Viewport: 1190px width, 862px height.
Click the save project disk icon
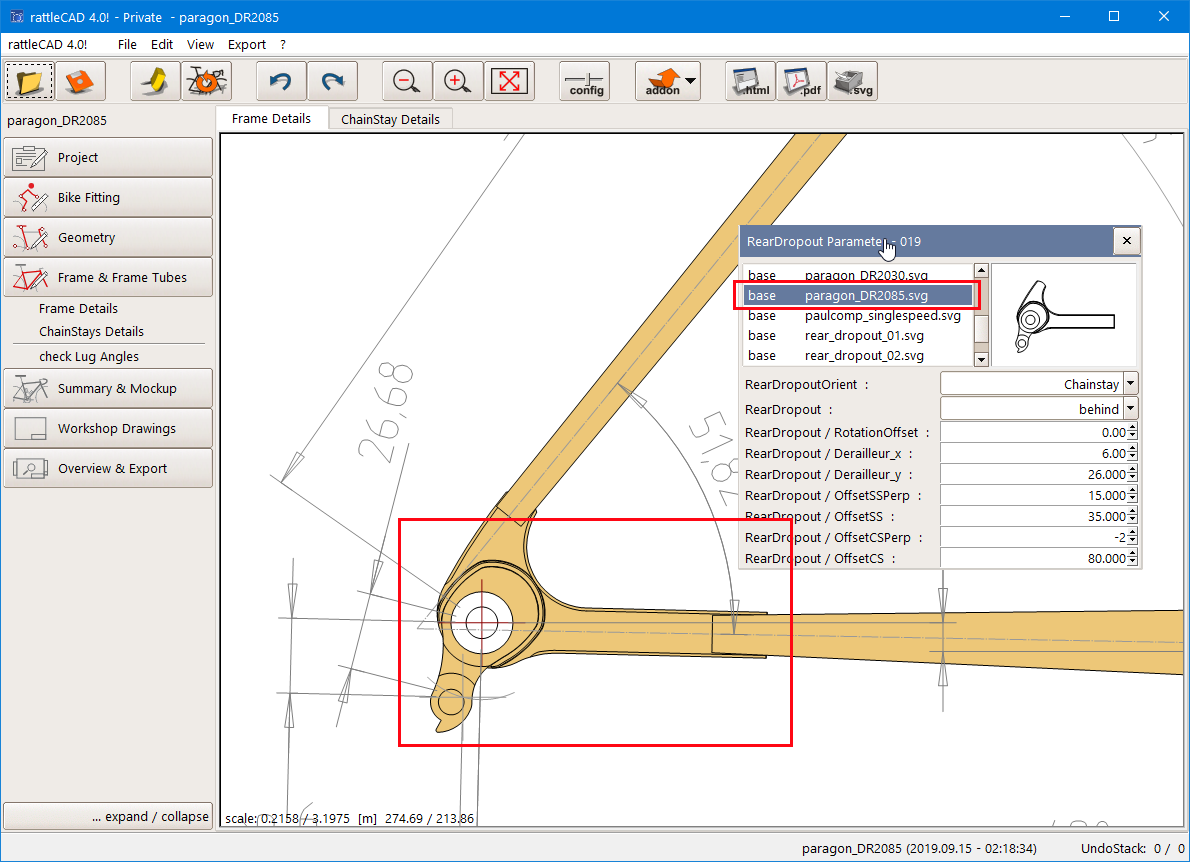pyautogui.click(x=80, y=81)
